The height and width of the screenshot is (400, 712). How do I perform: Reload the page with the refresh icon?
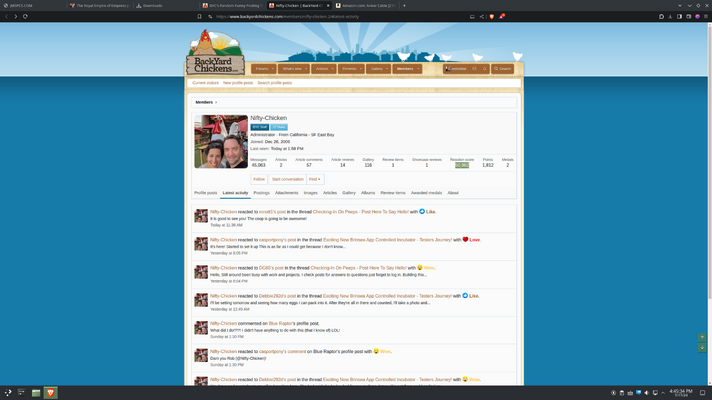(25, 16)
